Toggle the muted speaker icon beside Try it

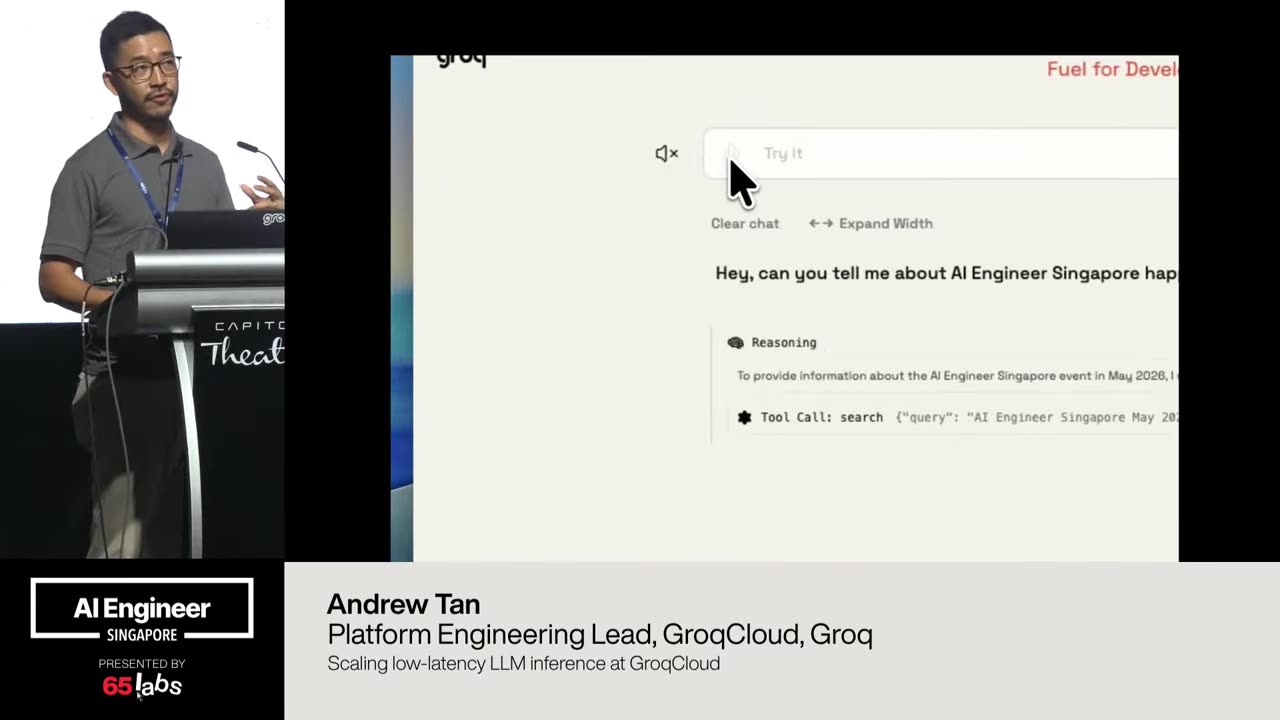point(667,153)
